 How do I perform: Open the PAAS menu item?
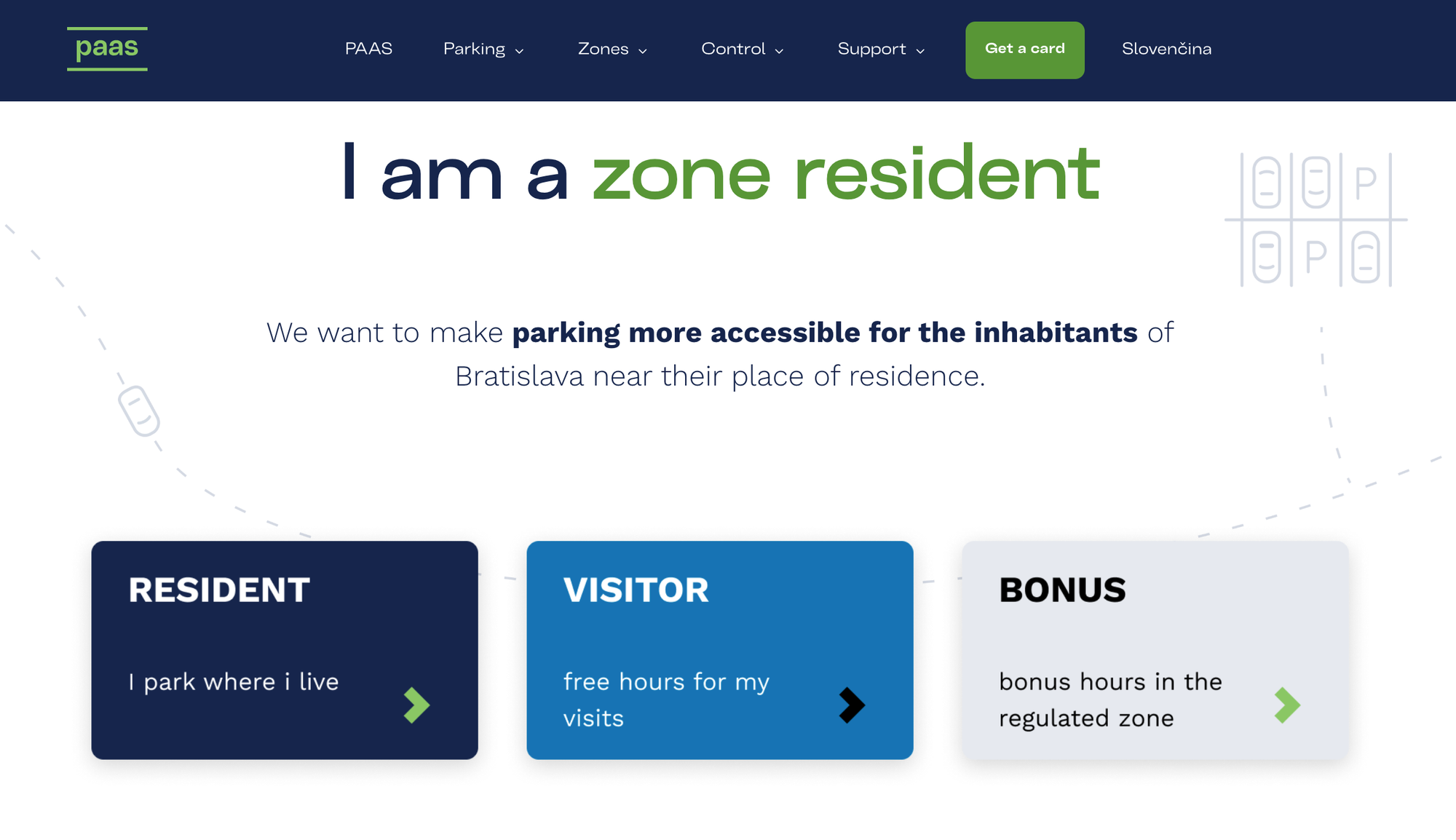368,49
